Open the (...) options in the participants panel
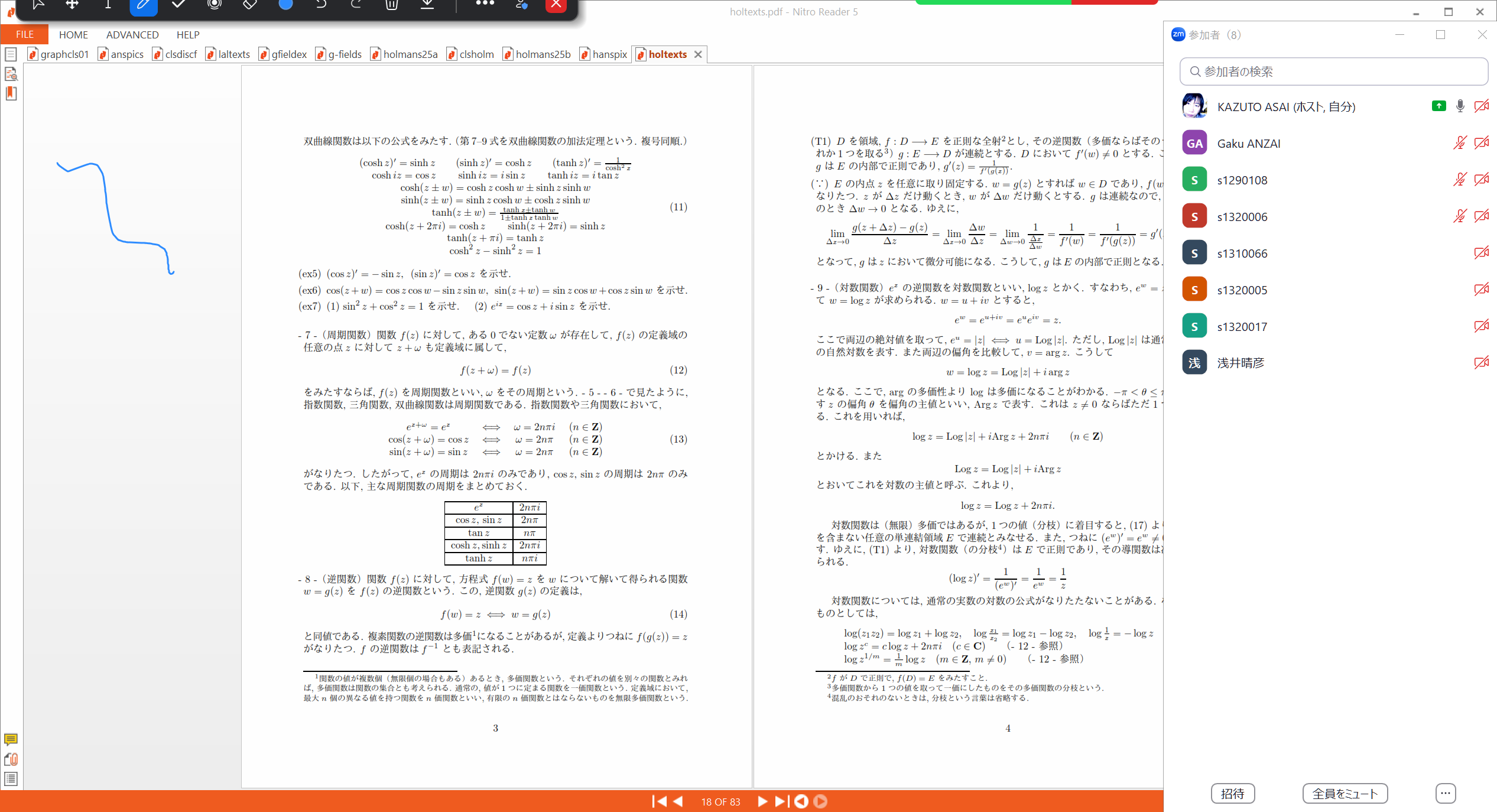Screen dimensions: 1497x812 [1446, 794]
